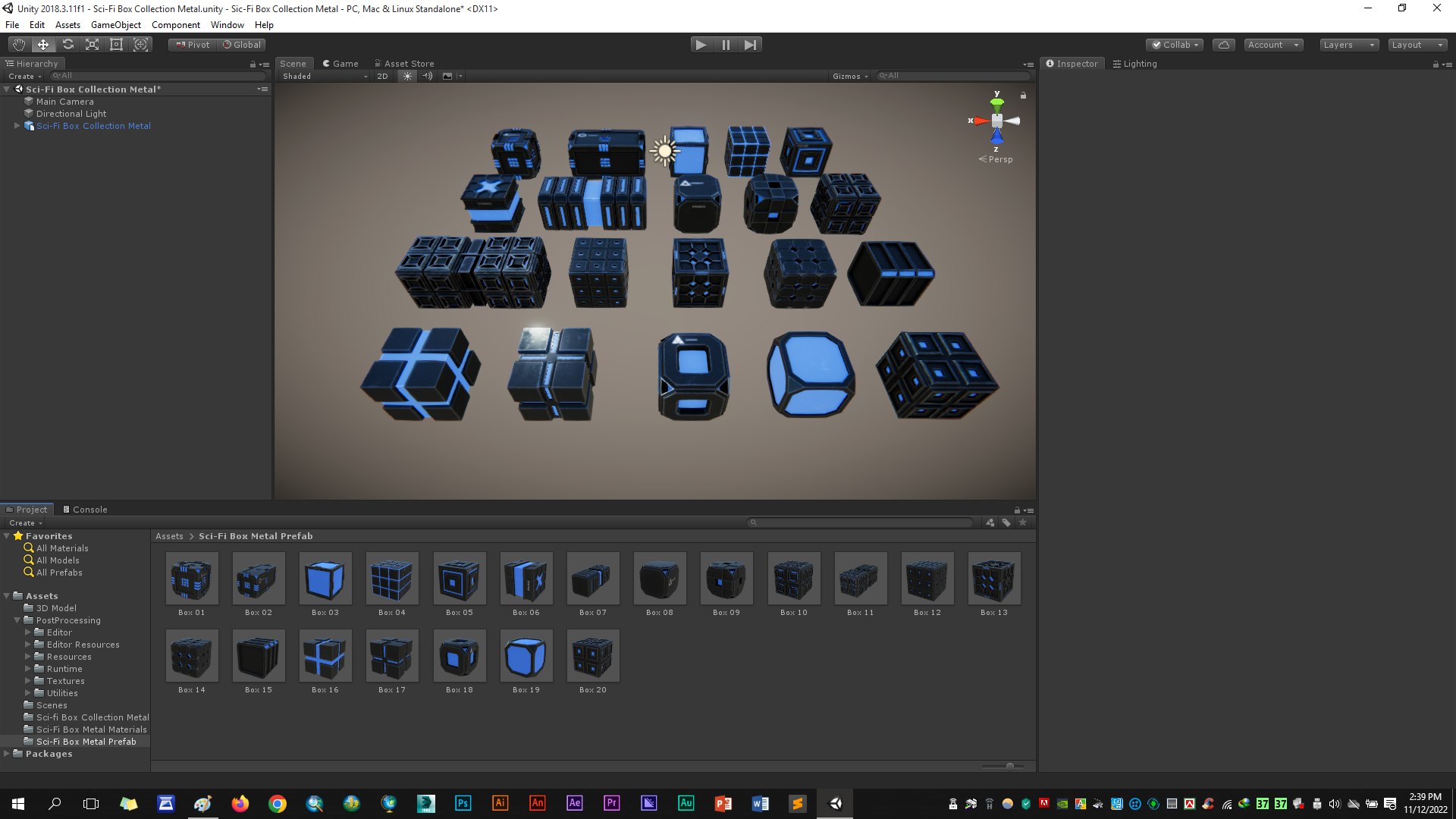Viewport: 1456px width, 819px height.
Task: Select the Move tool
Action: [43, 45]
